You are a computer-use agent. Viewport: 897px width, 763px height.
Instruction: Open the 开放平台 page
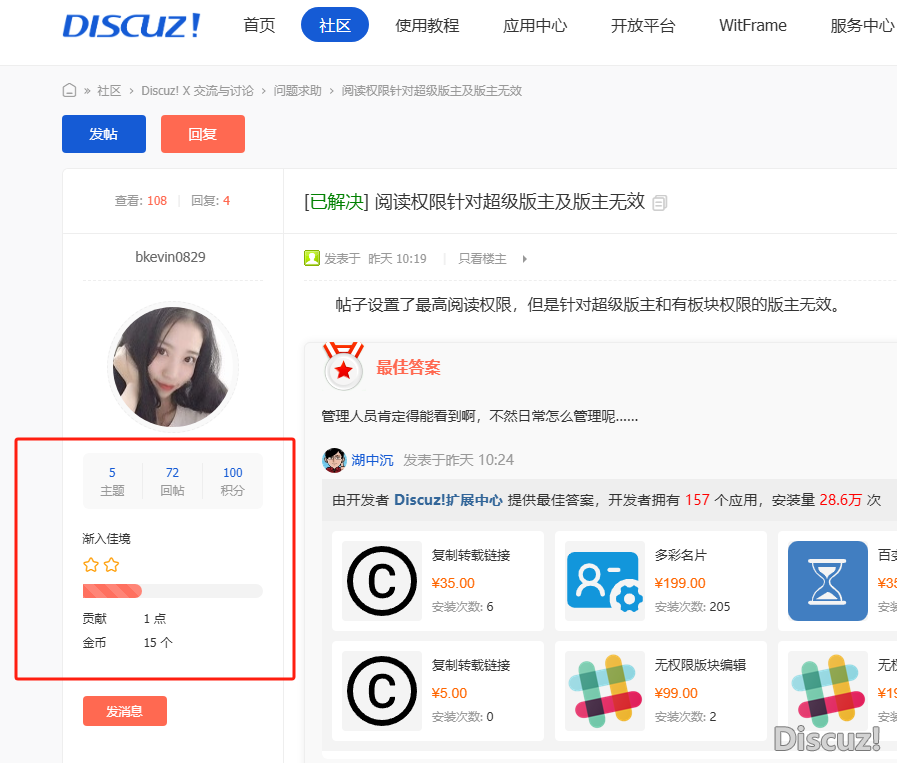click(x=643, y=26)
